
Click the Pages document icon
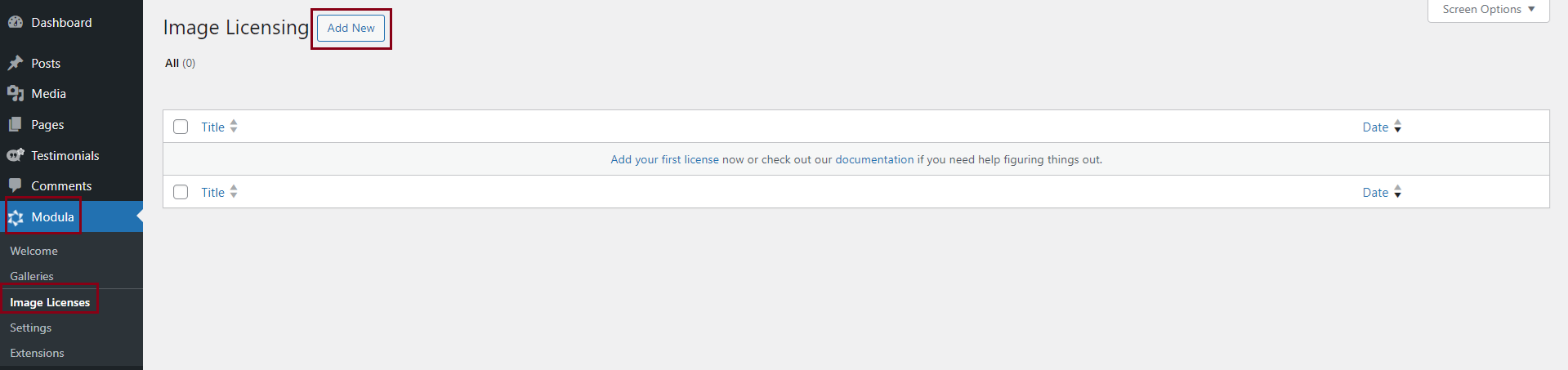click(x=15, y=125)
